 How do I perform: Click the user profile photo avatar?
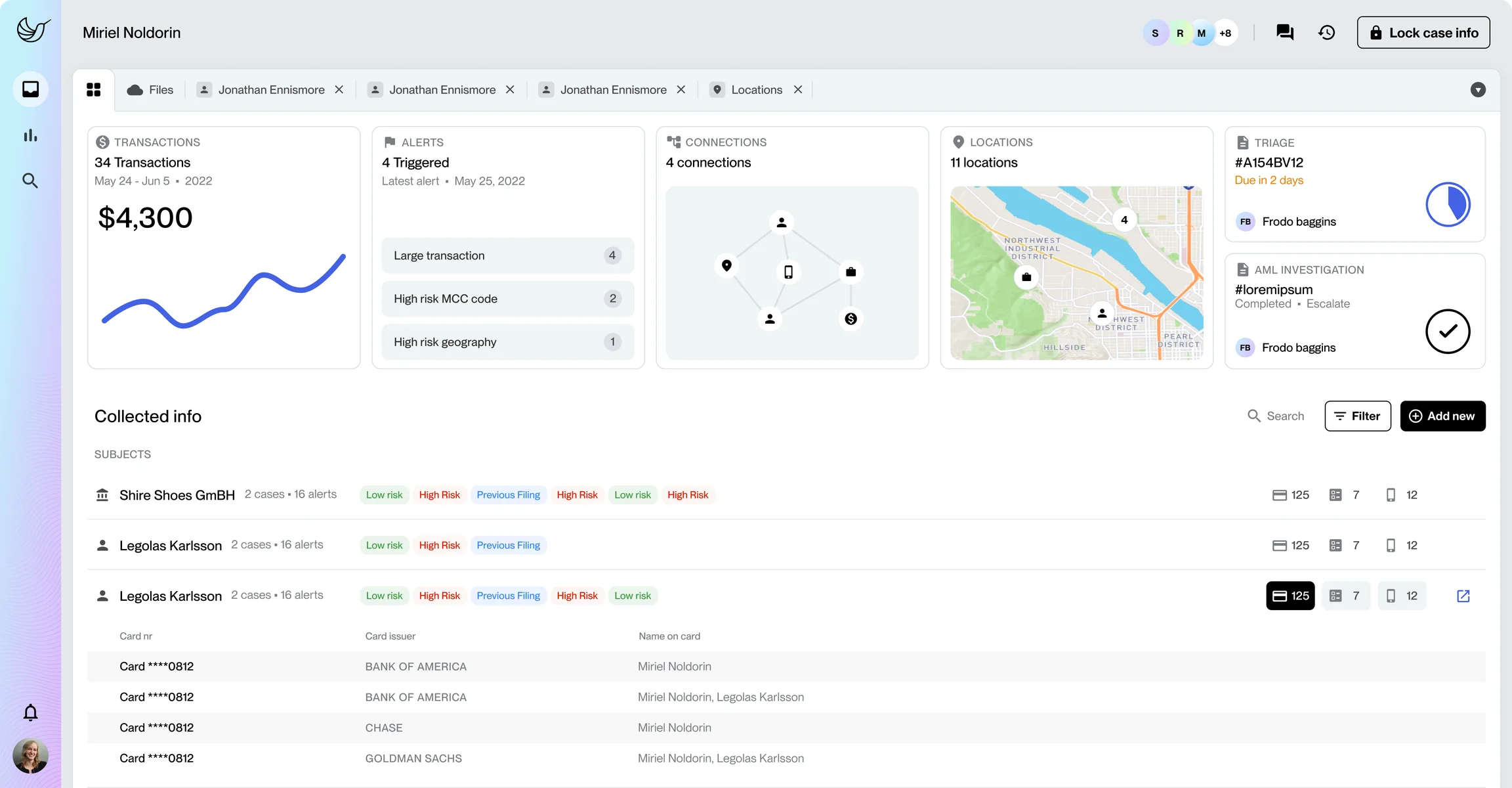click(30, 756)
